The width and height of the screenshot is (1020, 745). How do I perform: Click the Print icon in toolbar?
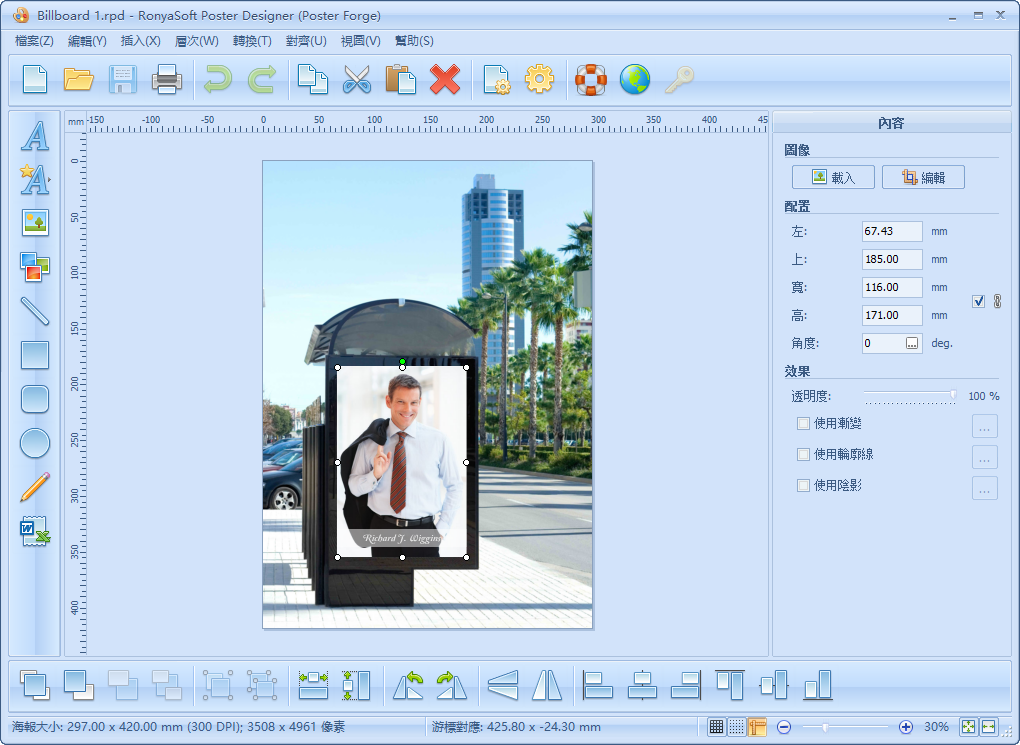click(x=166, y=79)
